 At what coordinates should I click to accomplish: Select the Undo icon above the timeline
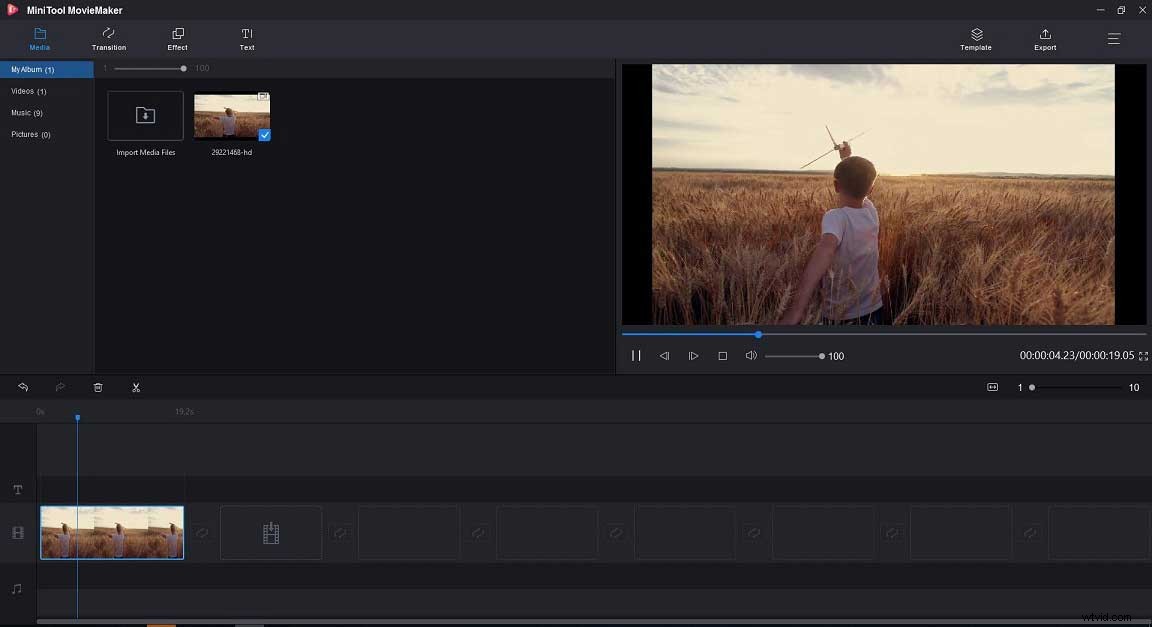(23, 387)
